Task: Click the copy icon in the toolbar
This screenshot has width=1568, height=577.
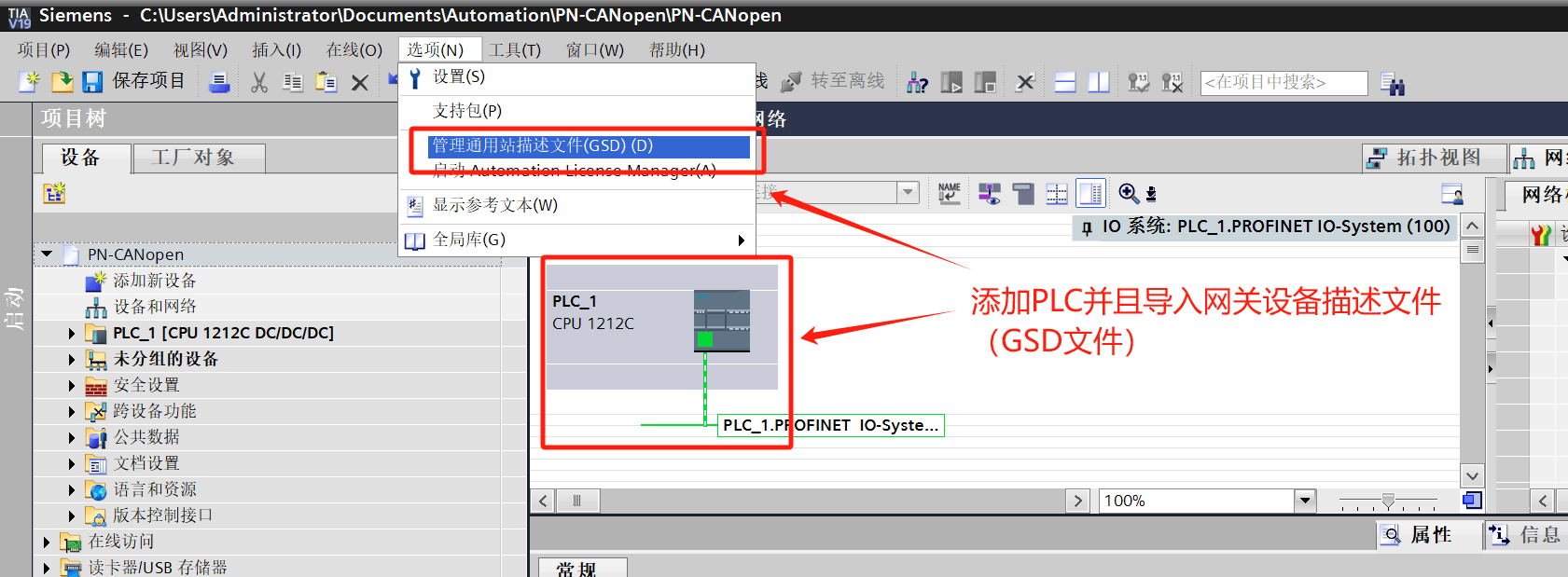Action: click(x=293, y=83)
